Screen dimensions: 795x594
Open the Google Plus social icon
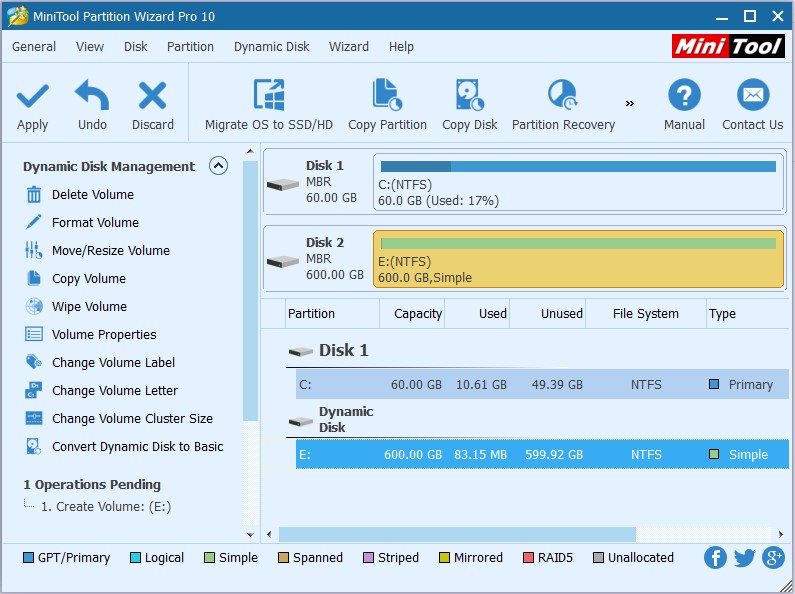tap(774, 558)
